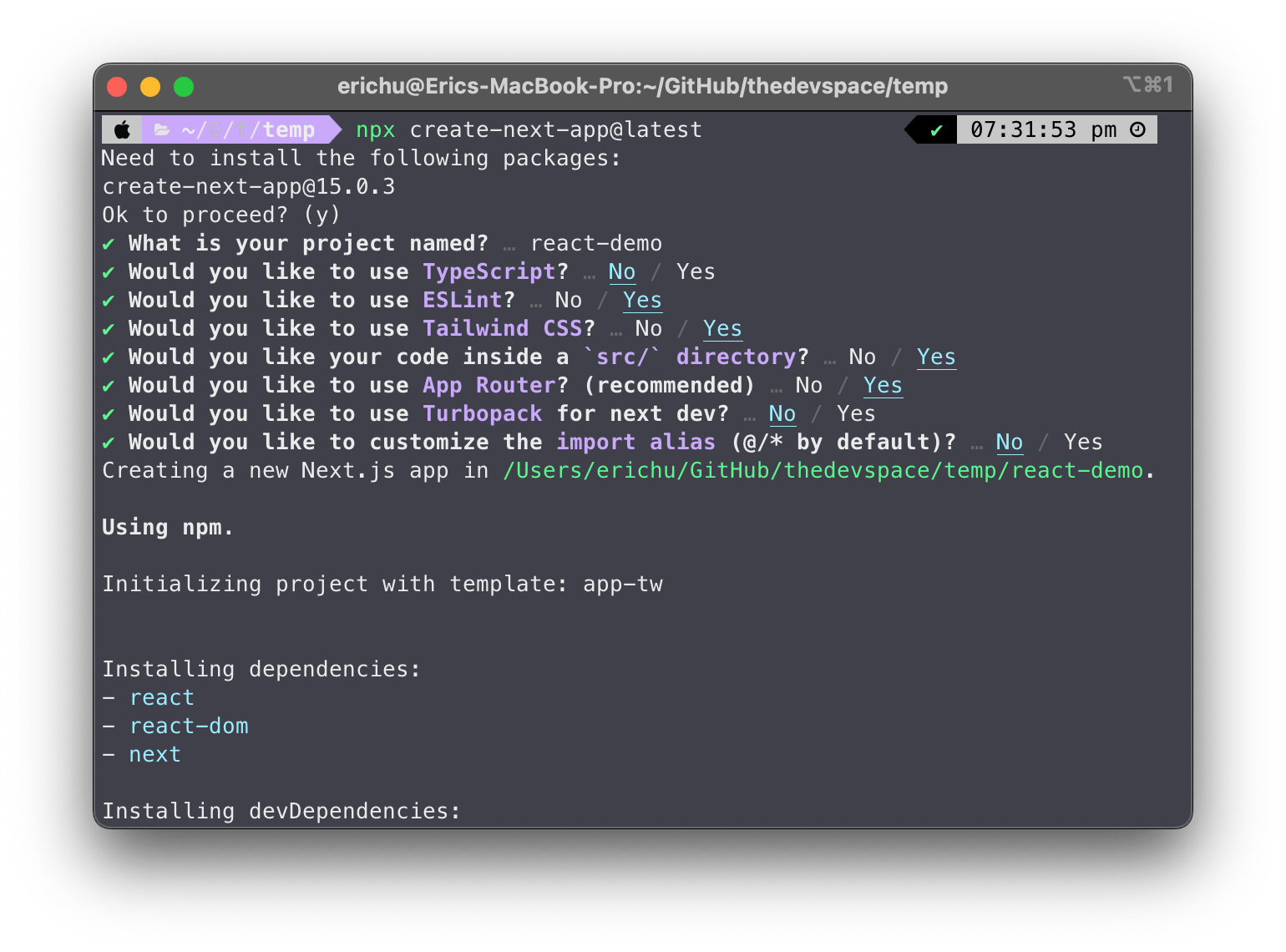1286x952 pixels.
Task: Click the "temp" breadcrumb segment in the prompt
Action: click(x=291, y=129)
